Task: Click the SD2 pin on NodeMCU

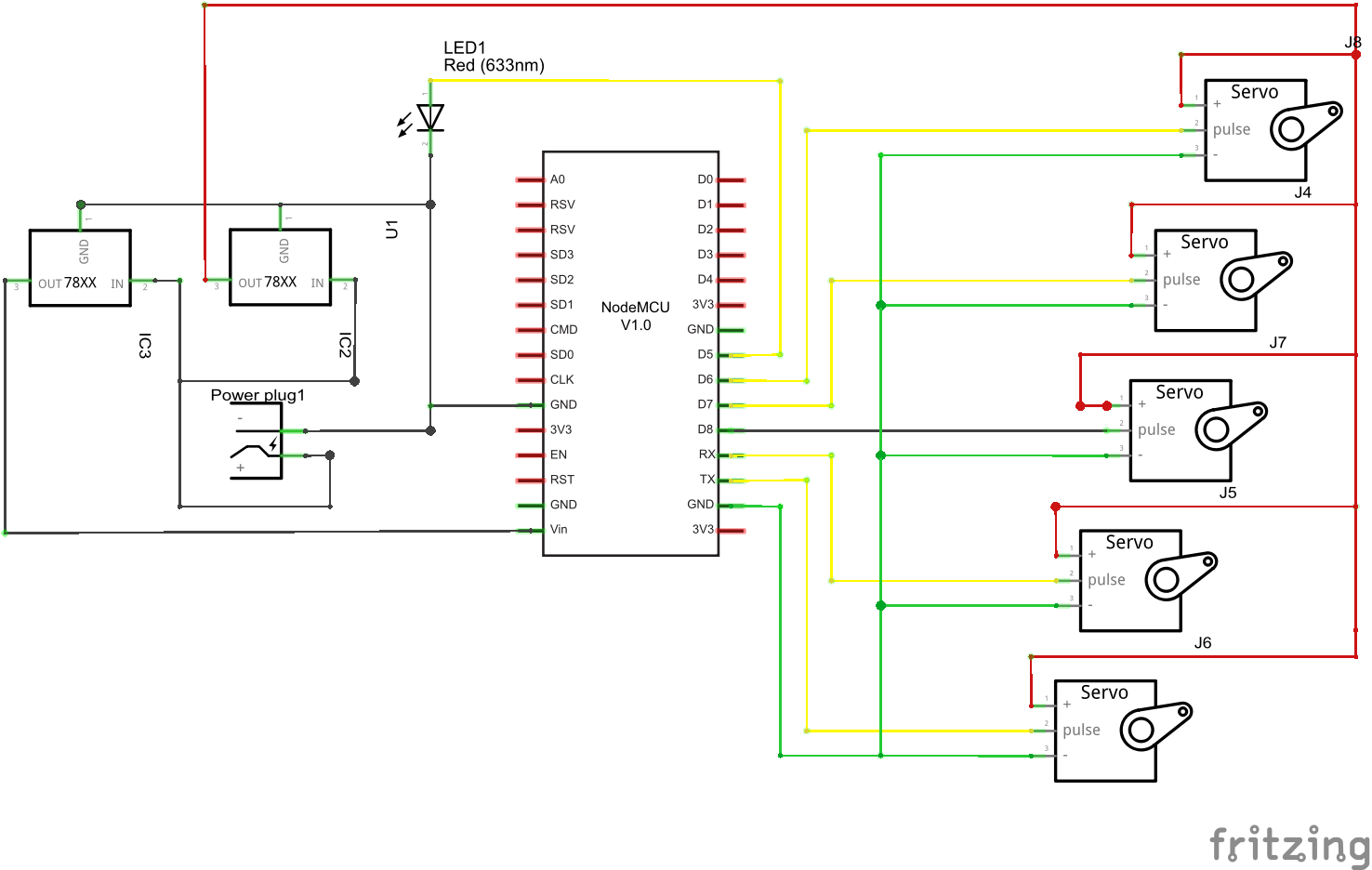Action: pyautogui.click(x=530, y=280)
